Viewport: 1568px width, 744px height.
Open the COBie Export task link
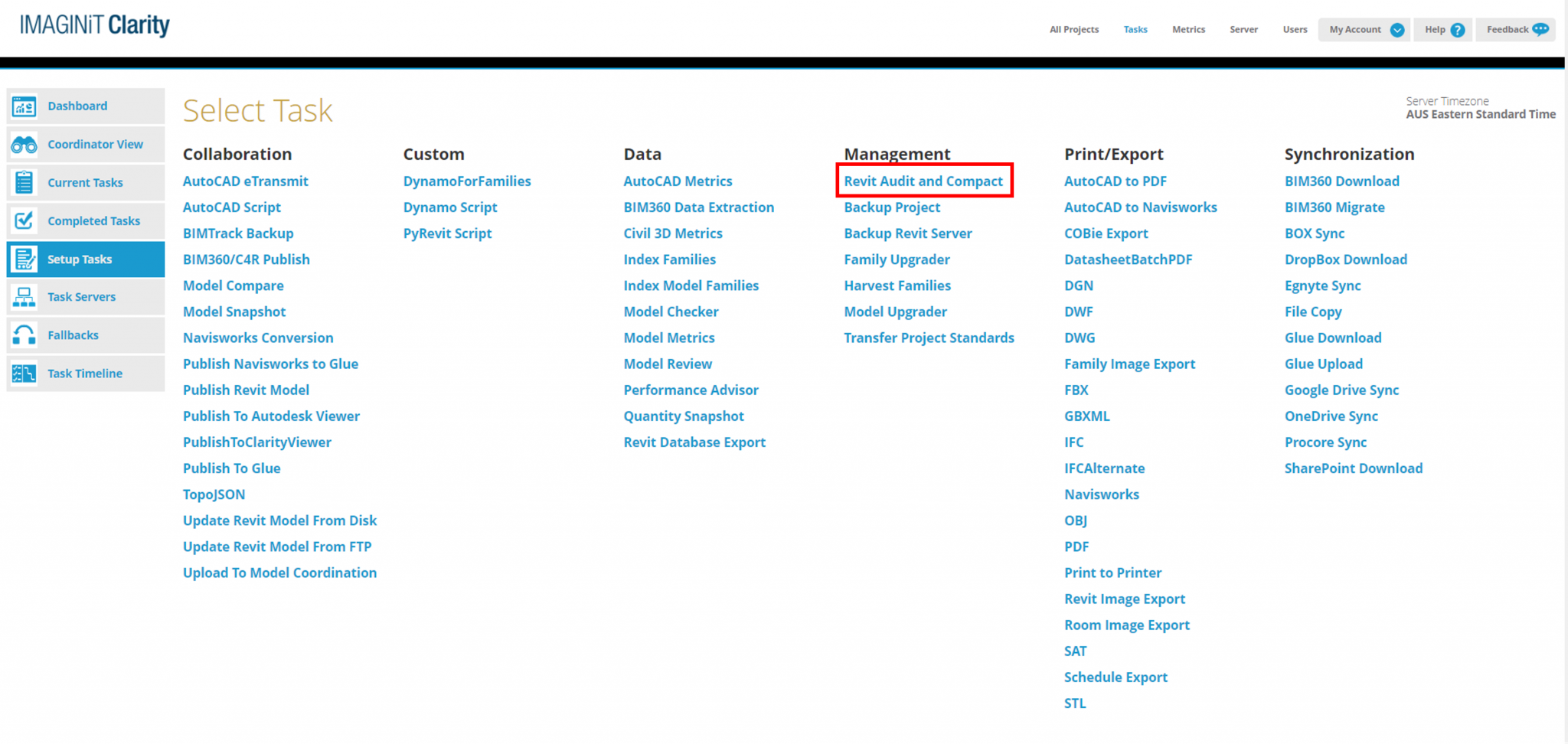[1106, 233]
